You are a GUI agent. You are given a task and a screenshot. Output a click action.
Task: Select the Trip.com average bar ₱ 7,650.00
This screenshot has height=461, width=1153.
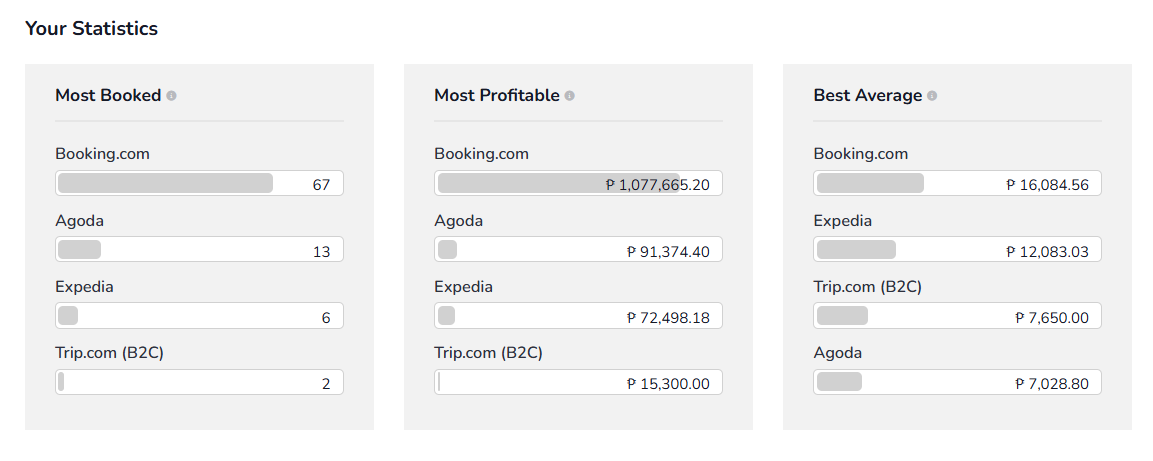click(x=957, y=315)
